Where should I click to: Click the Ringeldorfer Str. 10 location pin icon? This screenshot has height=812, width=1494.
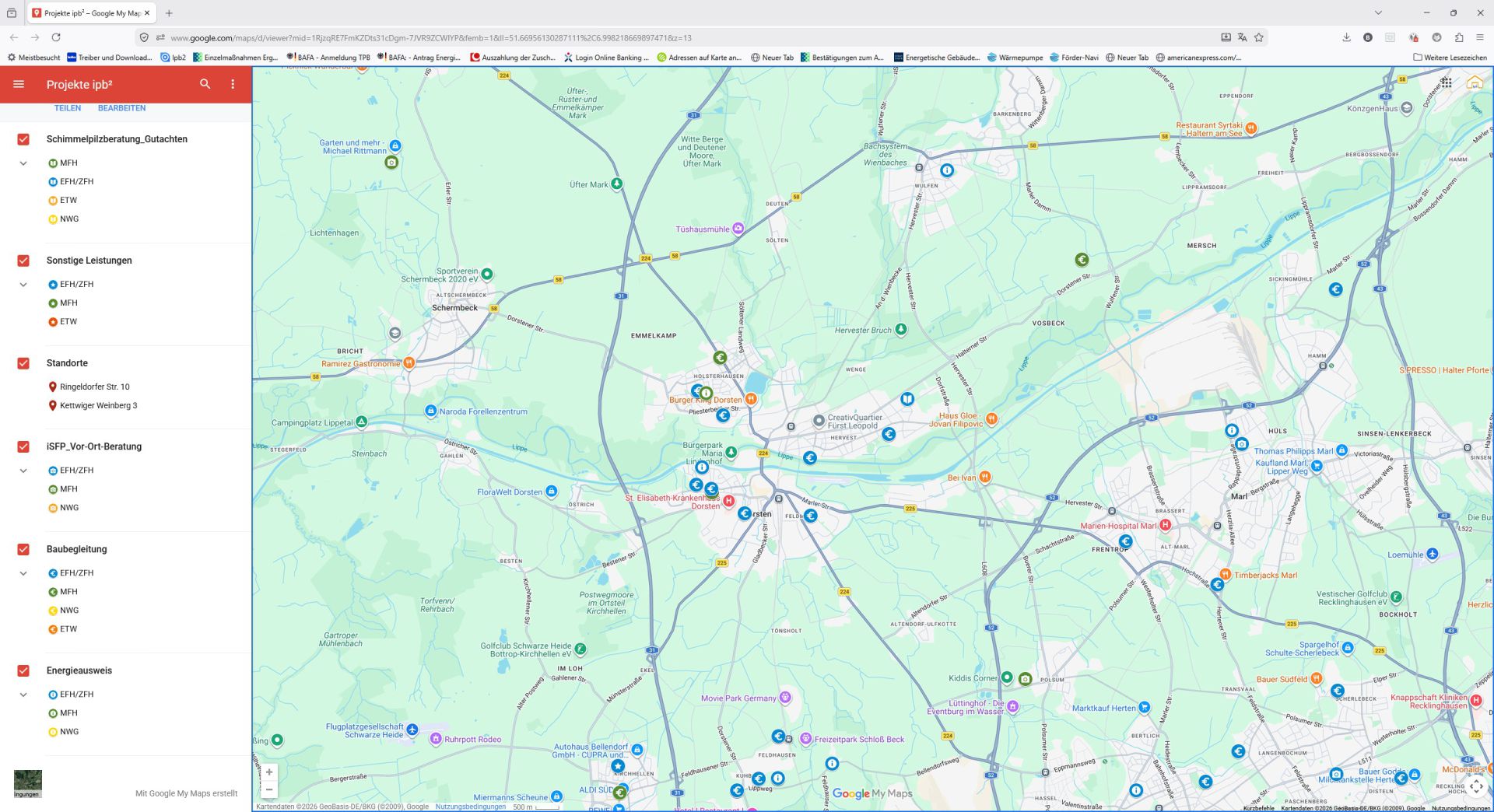52,387
